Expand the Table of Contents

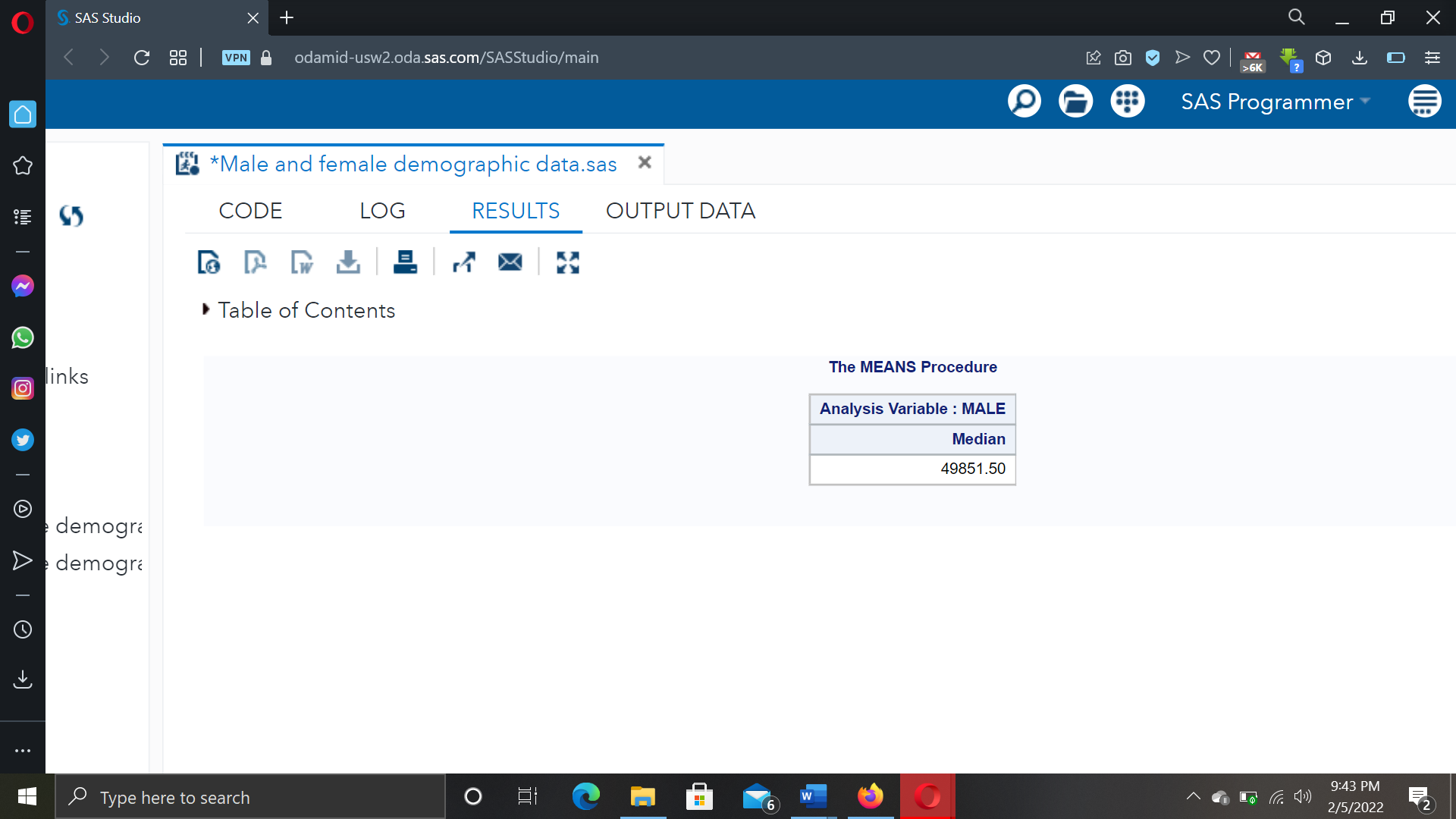pyautogui.click(x=205, y=309)
